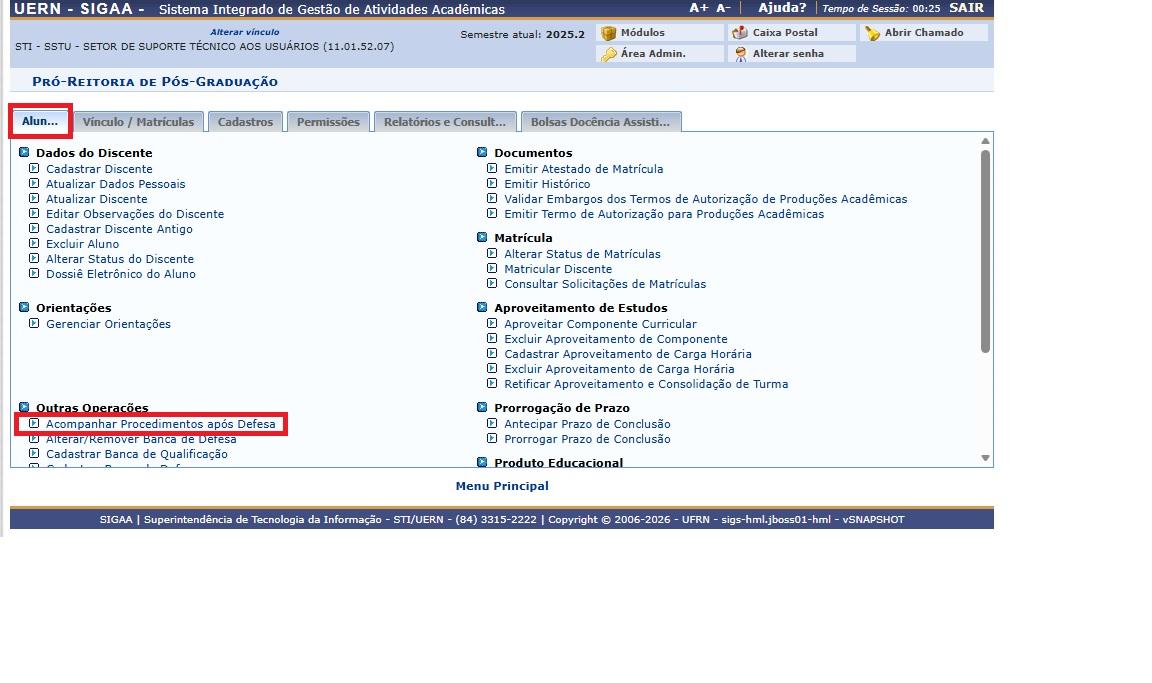The width and height of the screenshot is (1152, 683).
Task: Click the Alterar senha user icon
Action: point(740,54)
